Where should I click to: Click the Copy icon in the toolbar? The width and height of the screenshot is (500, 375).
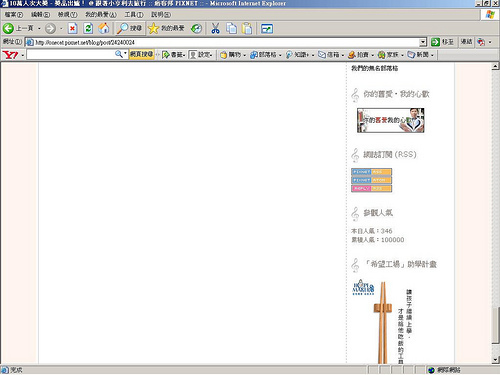pyautogui.click(x=231, y=28)
